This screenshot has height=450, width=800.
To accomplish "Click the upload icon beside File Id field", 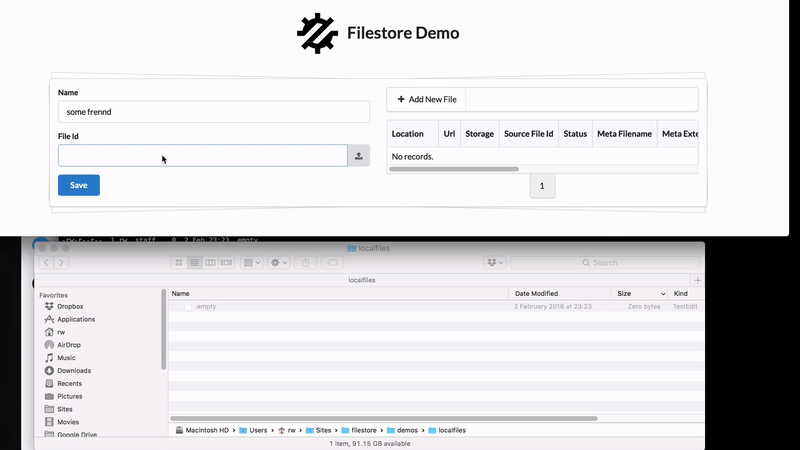I will click(359, 156).
